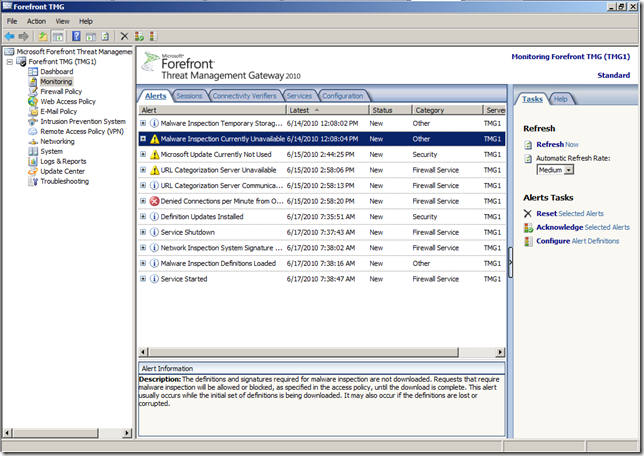This screenshot has height=456, width=644.
Task: Click the blue Help question mark icon
Action: coord(76,37)
